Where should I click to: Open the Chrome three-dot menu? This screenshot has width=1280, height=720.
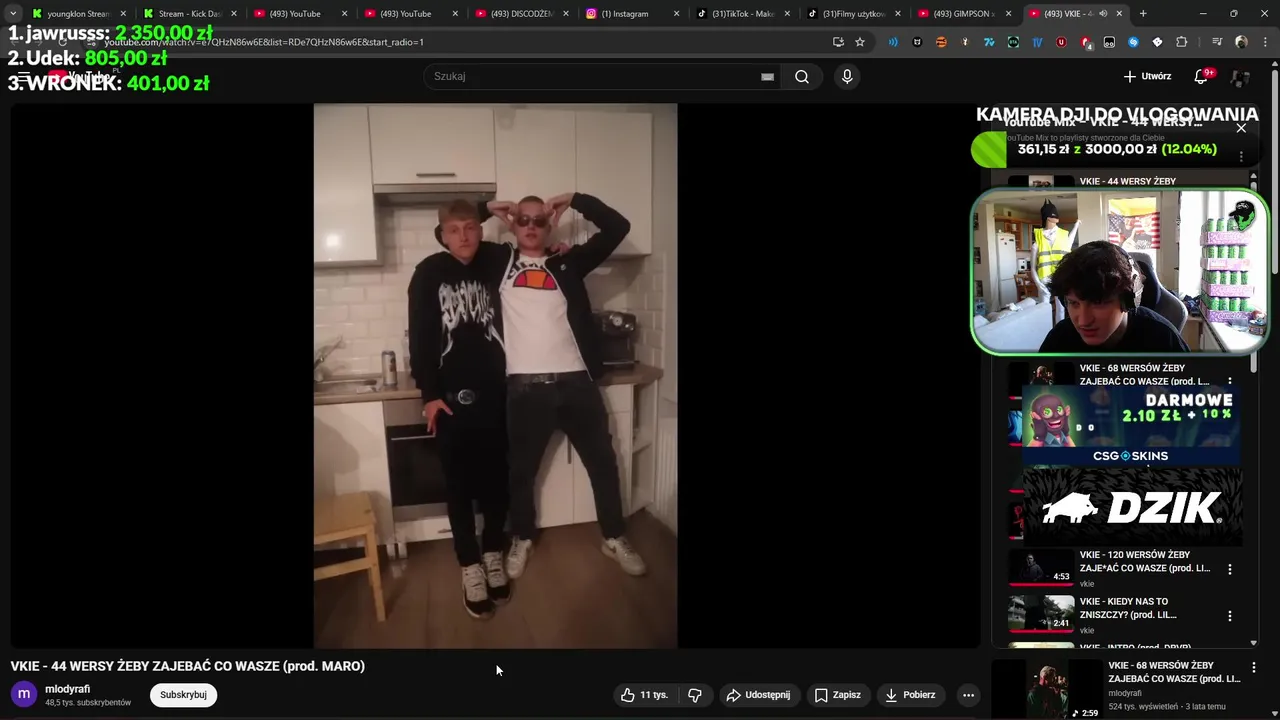point(1264,42)
